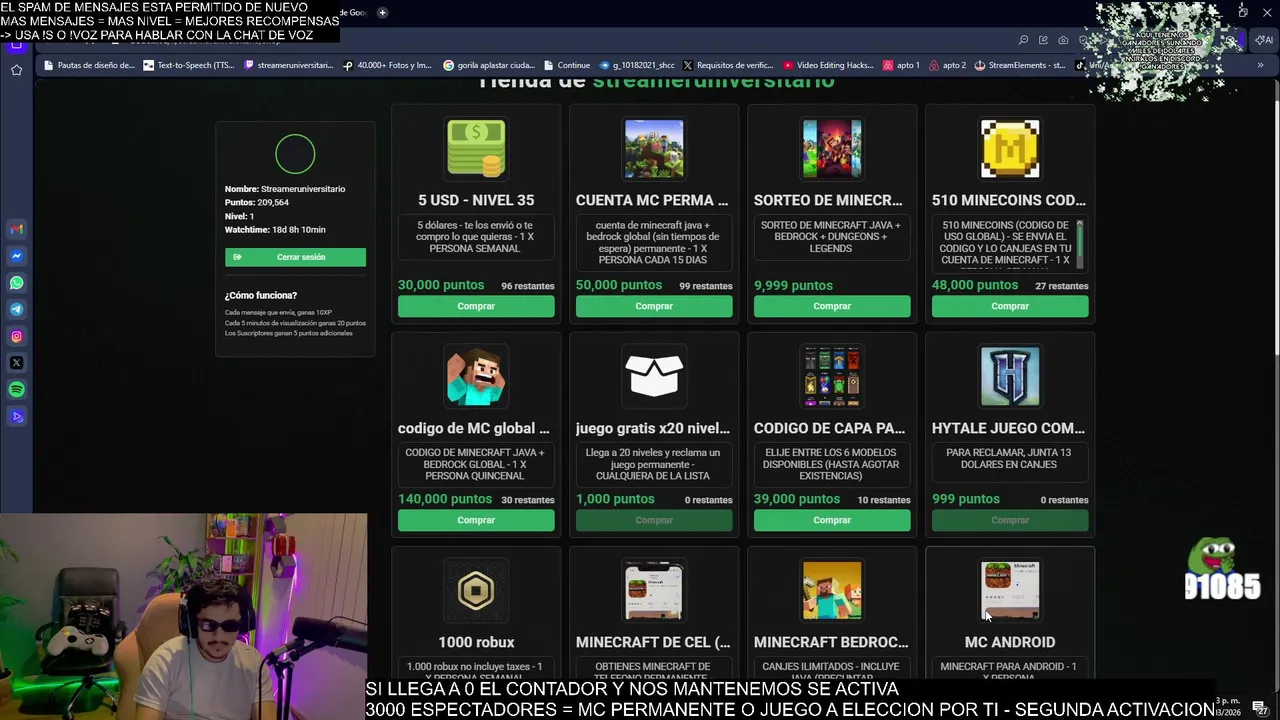This screenshot has width=1280, height=720.
Task: Open the AI button in browser toolbar
Action: pos(1264,40)
